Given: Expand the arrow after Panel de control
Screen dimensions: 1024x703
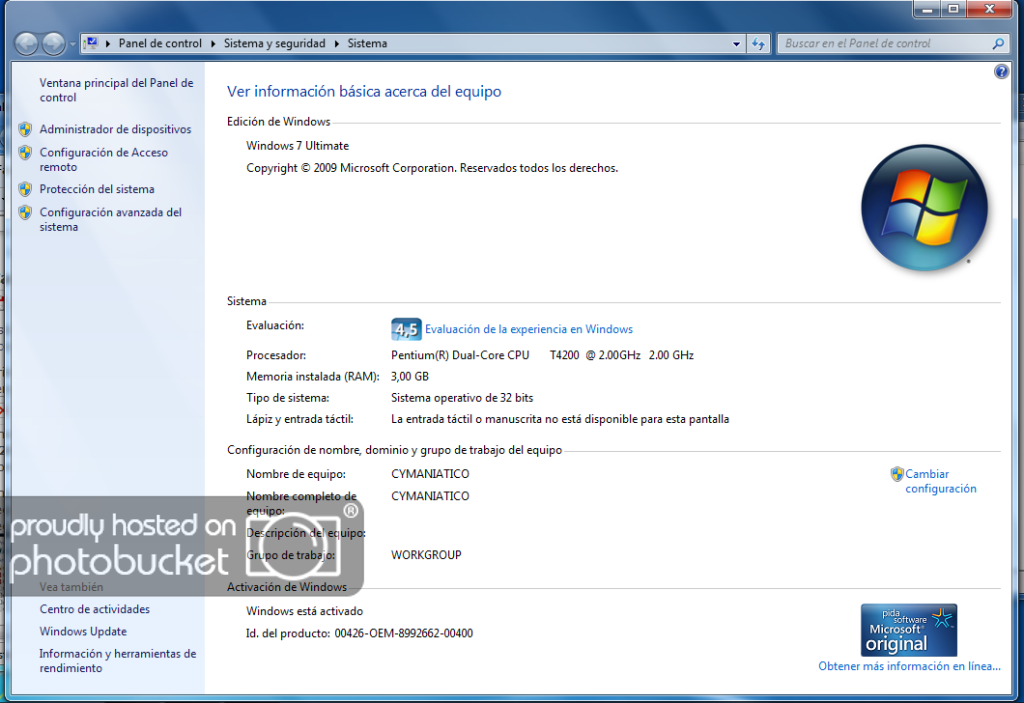Looking at the screenshot, I should 213,44.
